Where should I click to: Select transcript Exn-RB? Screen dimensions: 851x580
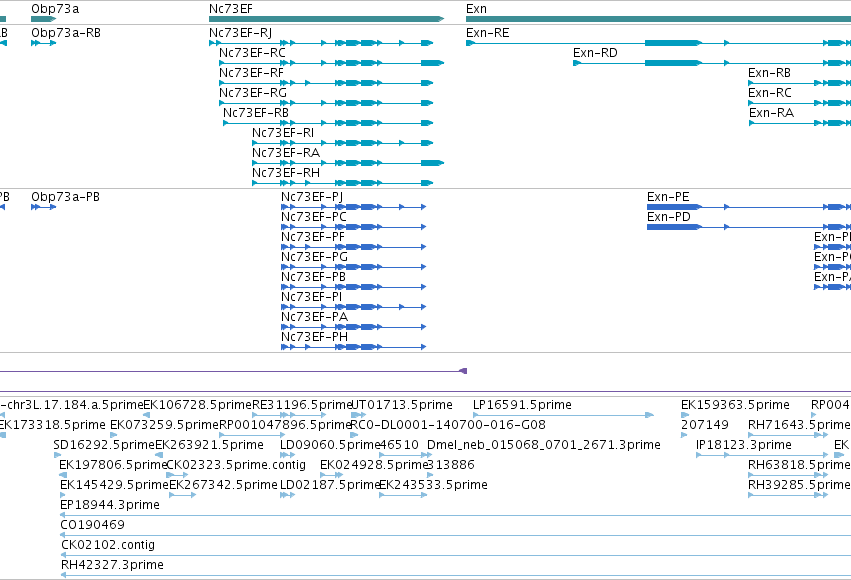click(x=769, y=73)
